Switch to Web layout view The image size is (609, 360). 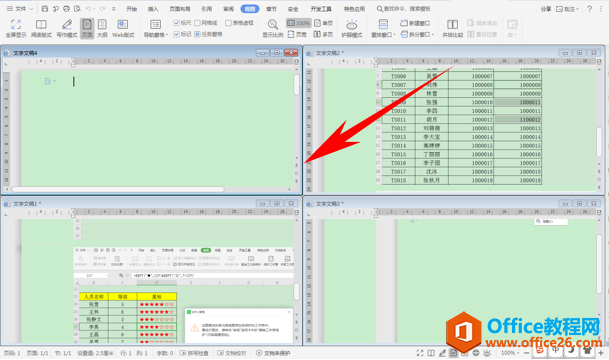(x=123, y=28)
